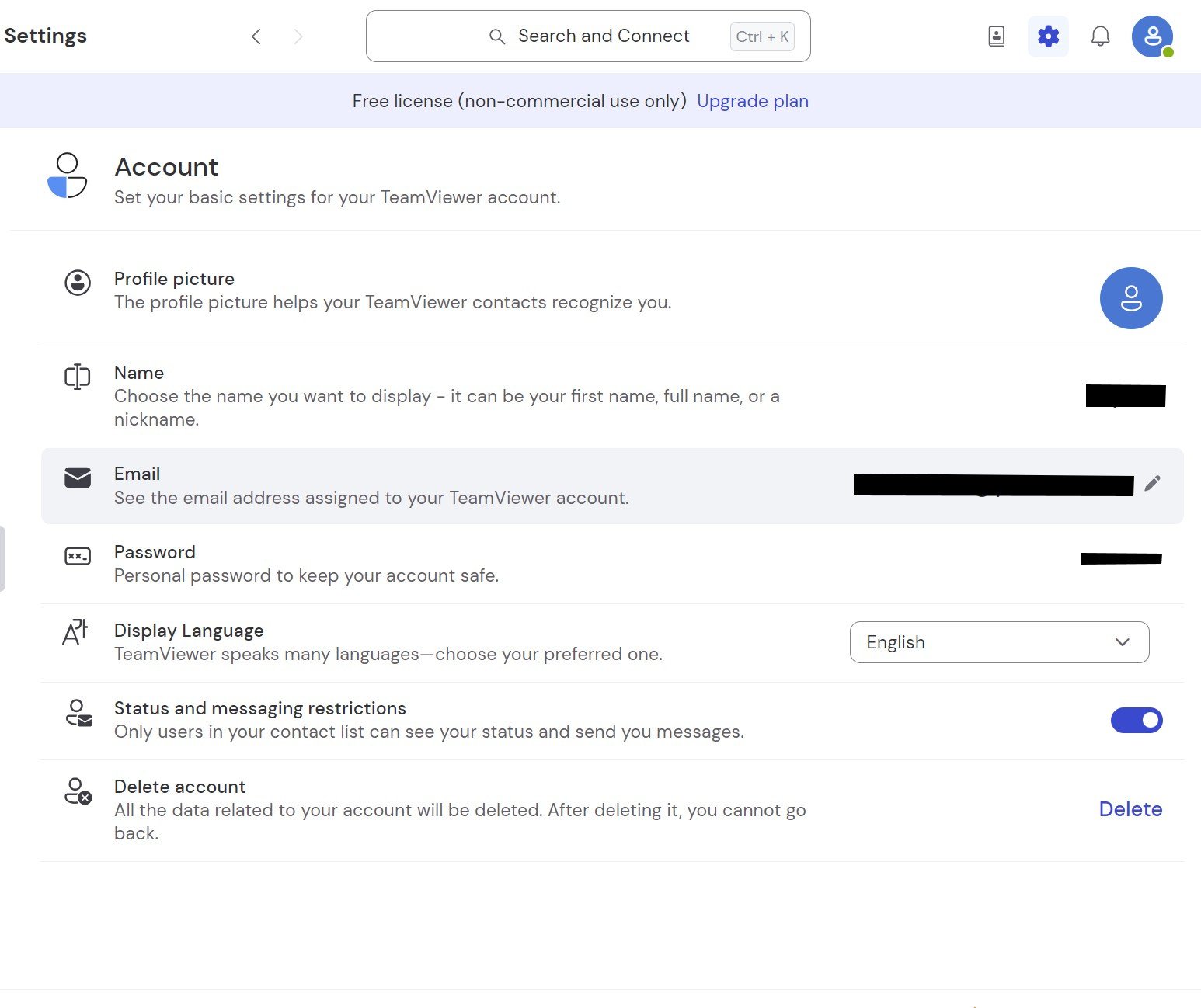Click the redacted email address value
1201x1008 pixels.
994,485
